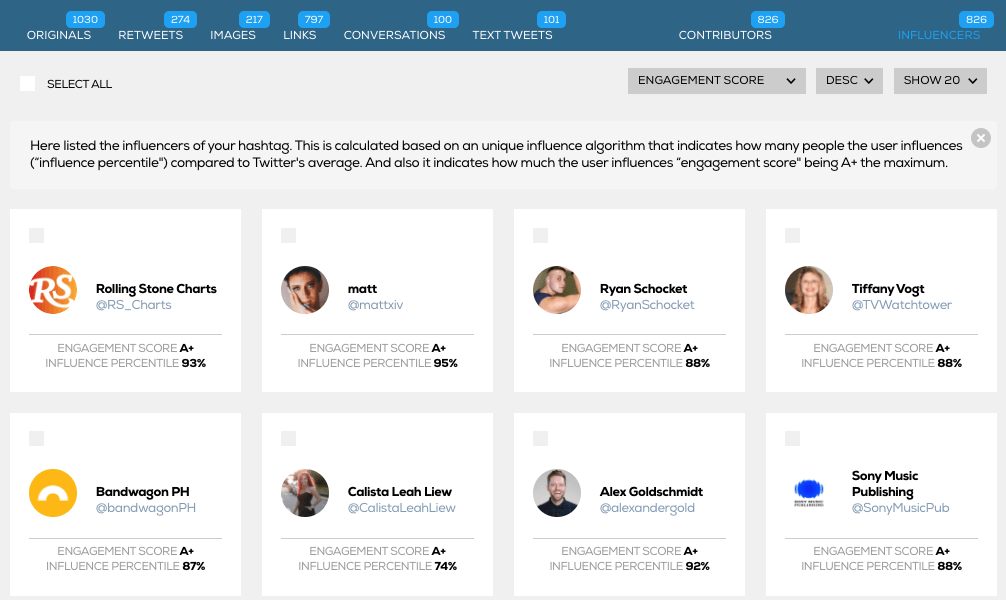1006x600 pixels.
Task: Open the Engagement Score sort dropdown
Action: point(717,81)
